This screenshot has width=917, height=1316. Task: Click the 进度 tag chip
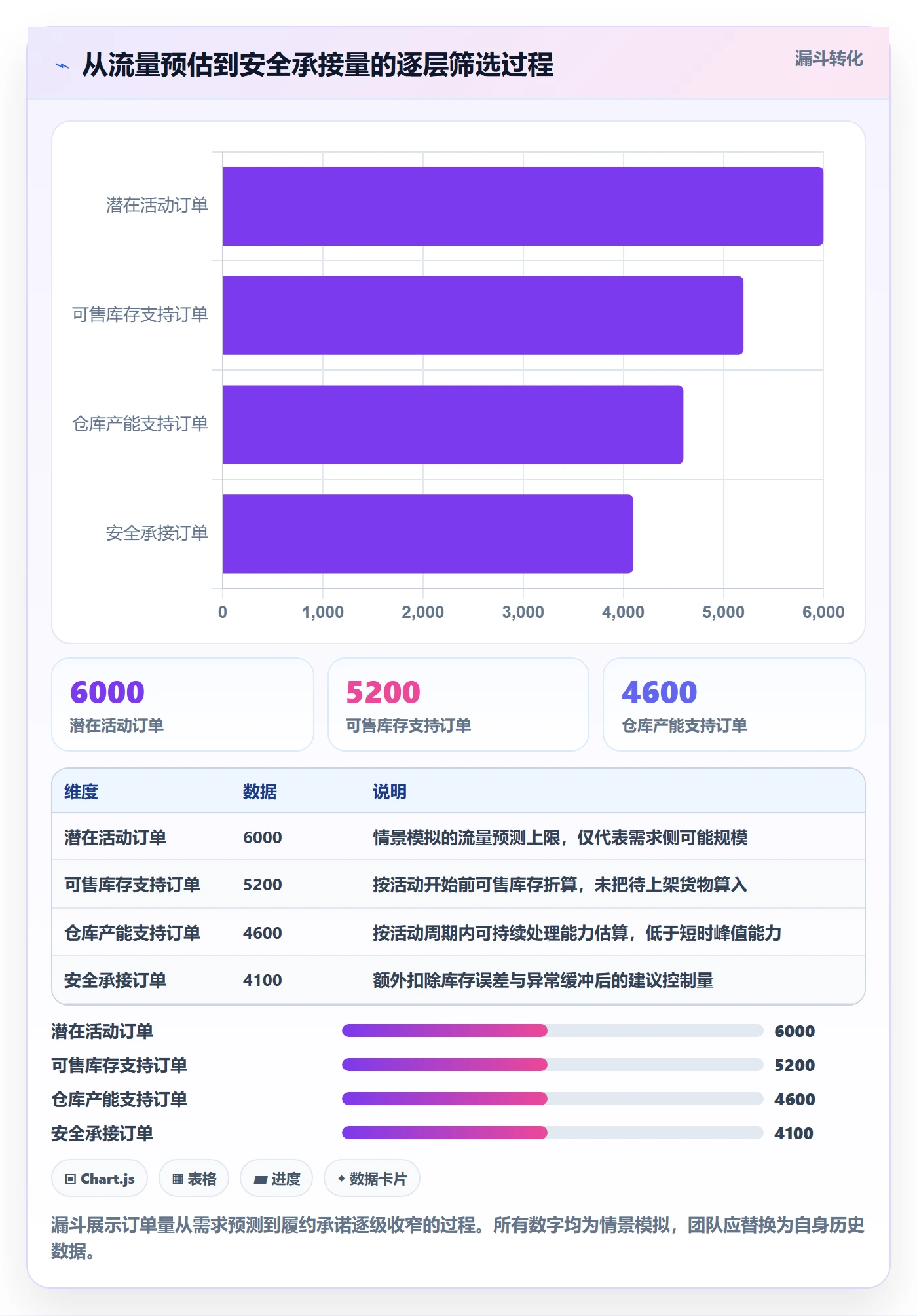pos(276,1179)
